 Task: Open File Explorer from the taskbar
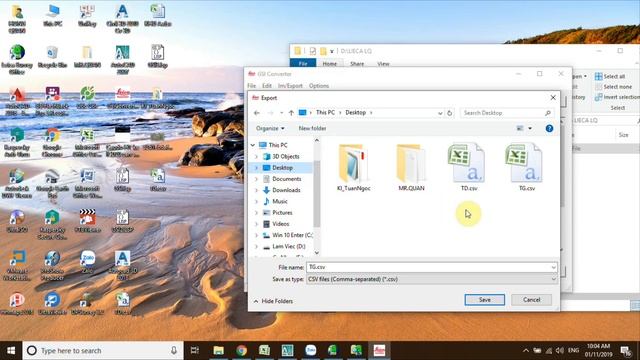tap(218, 351)
